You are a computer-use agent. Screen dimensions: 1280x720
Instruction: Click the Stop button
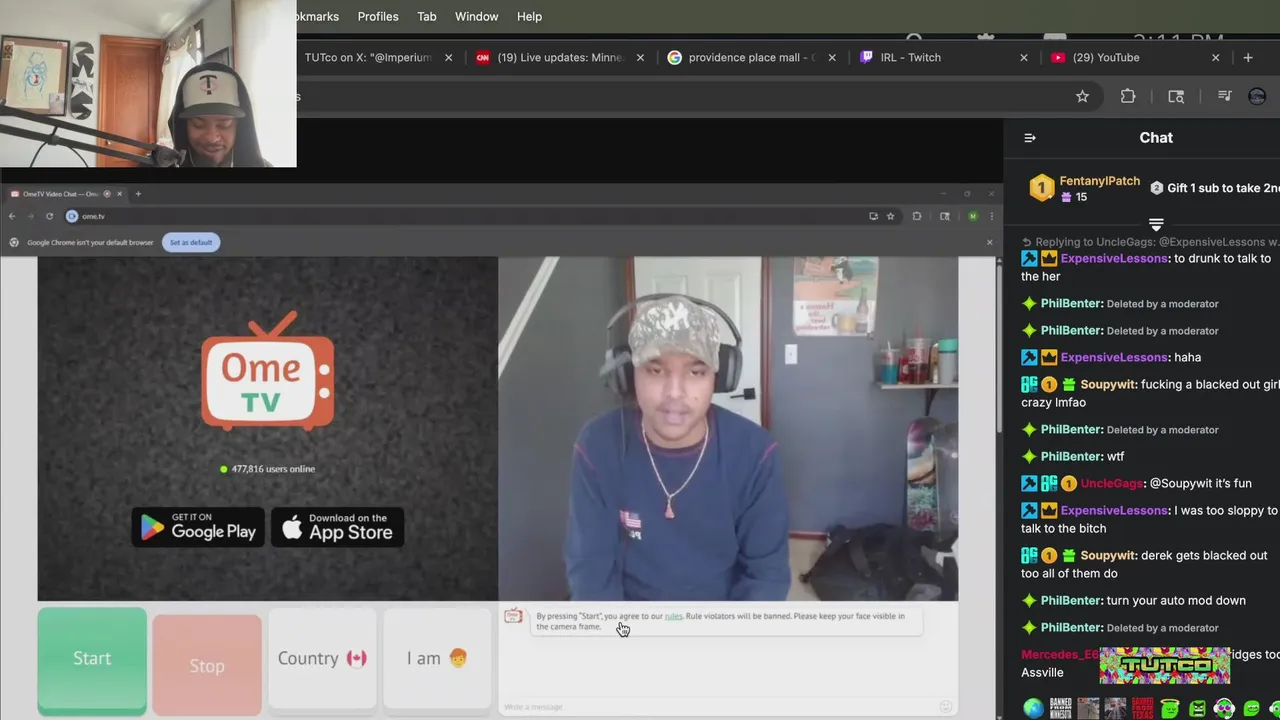[207, 665]
